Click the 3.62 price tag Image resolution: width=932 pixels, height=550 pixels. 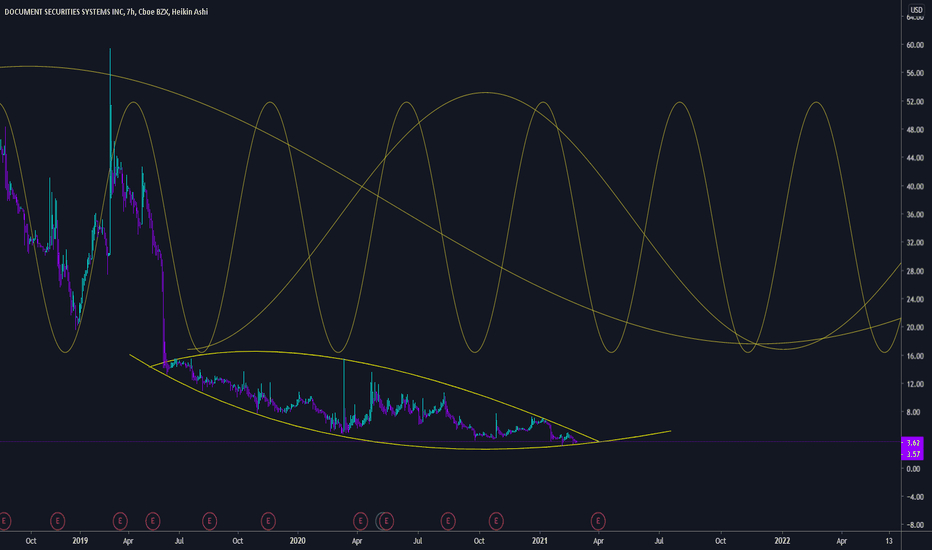coord(912,443)
